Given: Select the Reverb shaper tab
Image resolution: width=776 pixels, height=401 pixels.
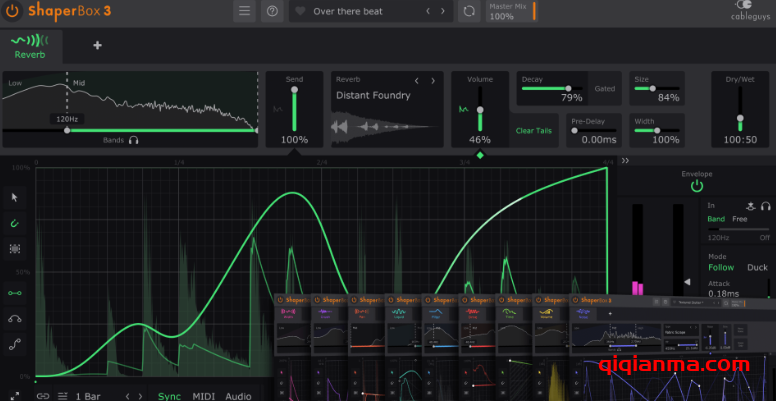Looking at the screenshot, I should (x=30, y=47).
